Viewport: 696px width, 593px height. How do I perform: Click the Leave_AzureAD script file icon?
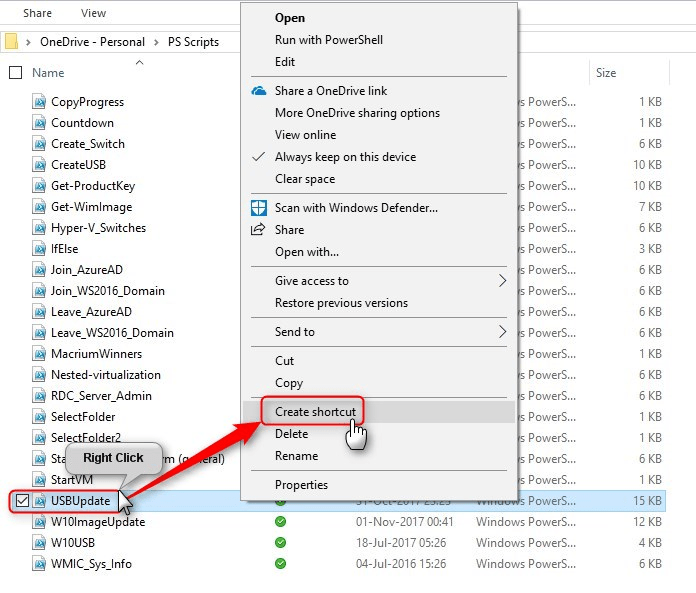pos(39,312)
